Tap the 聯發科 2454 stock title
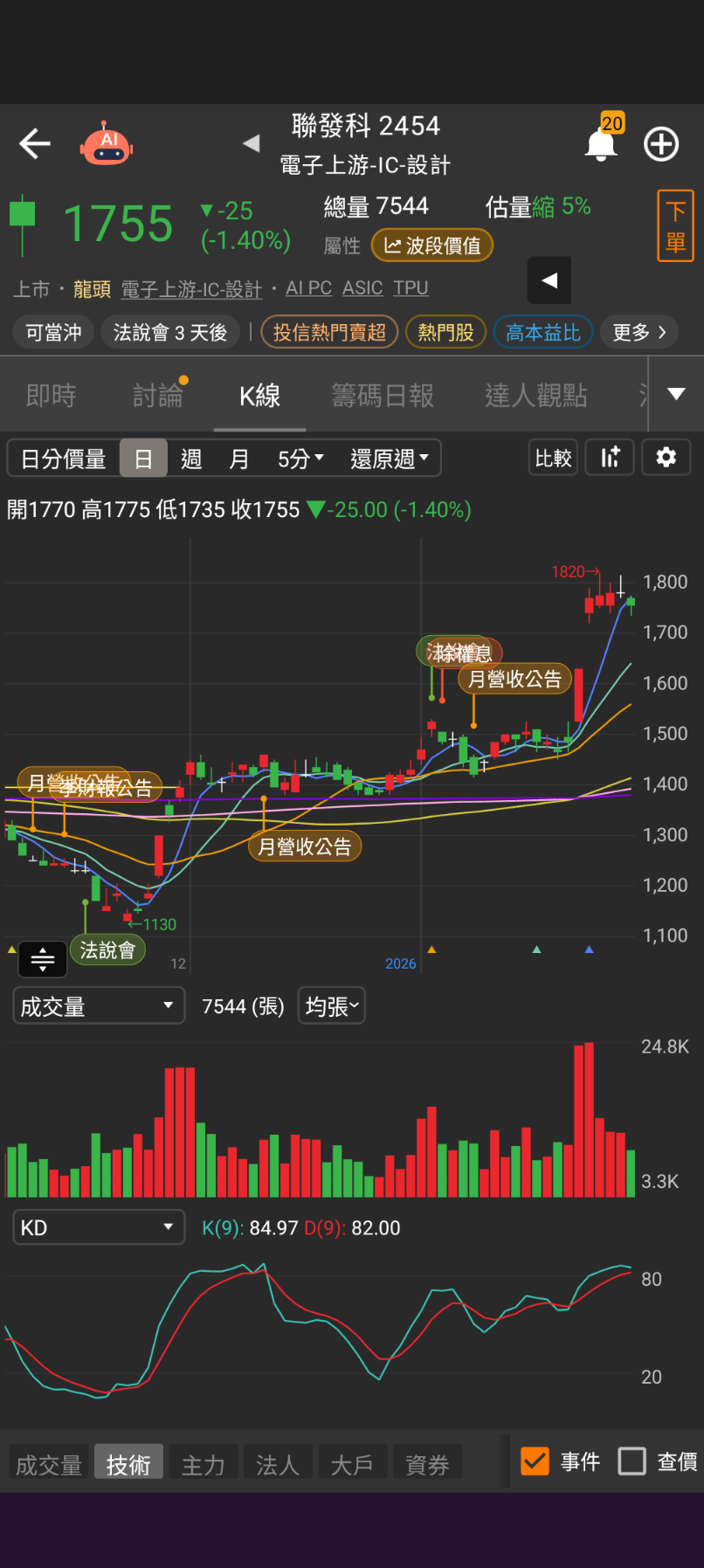 366,126
